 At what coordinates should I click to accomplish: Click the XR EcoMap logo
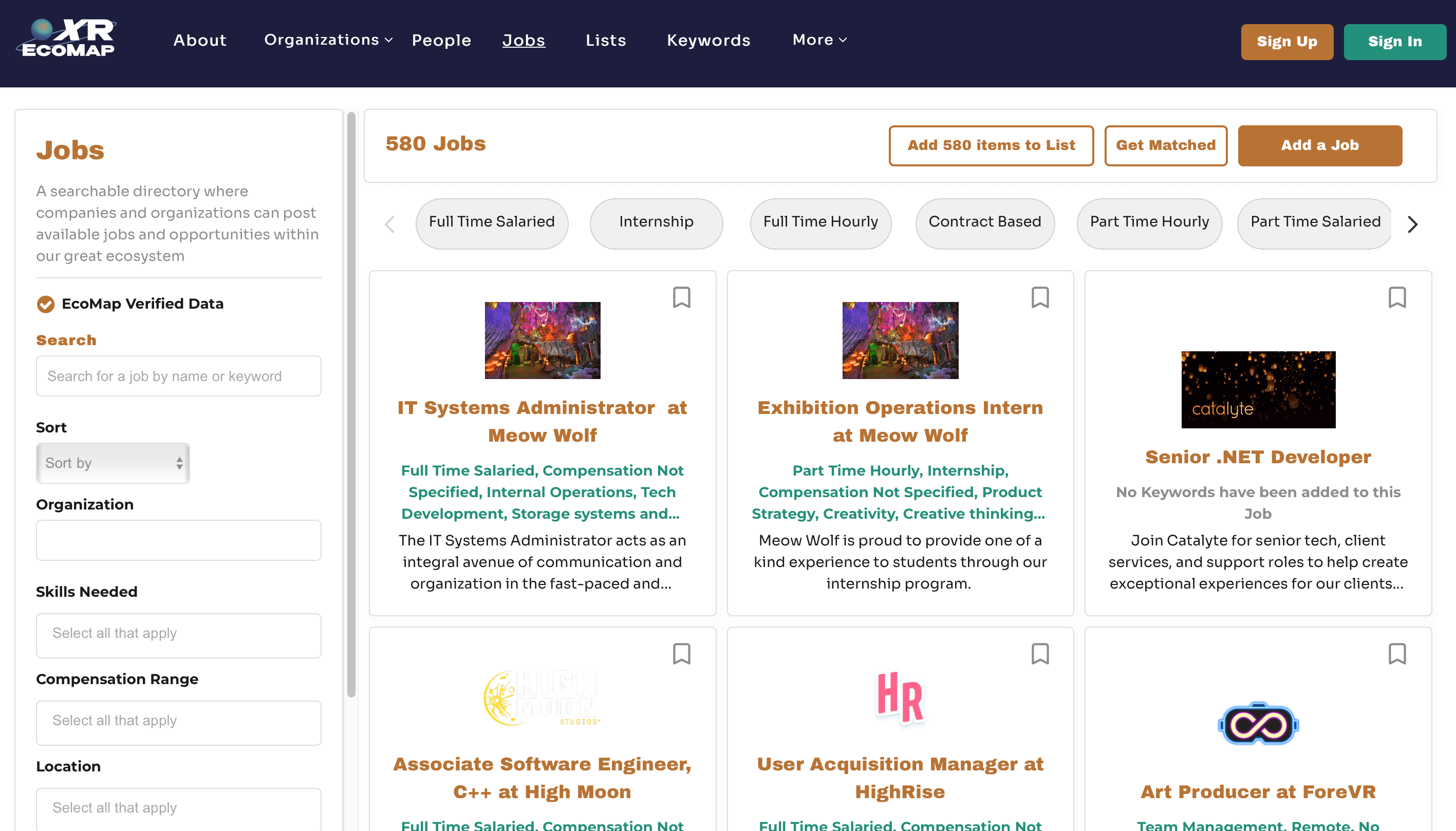click(x=67, y=37)
